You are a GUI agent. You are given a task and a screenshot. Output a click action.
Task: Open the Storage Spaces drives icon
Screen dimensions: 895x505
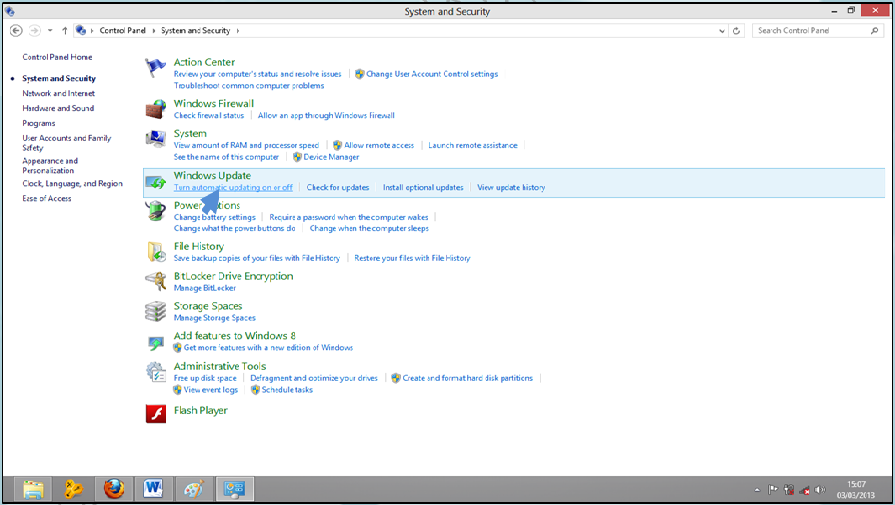pyautogui.click(x=155, y=312)
